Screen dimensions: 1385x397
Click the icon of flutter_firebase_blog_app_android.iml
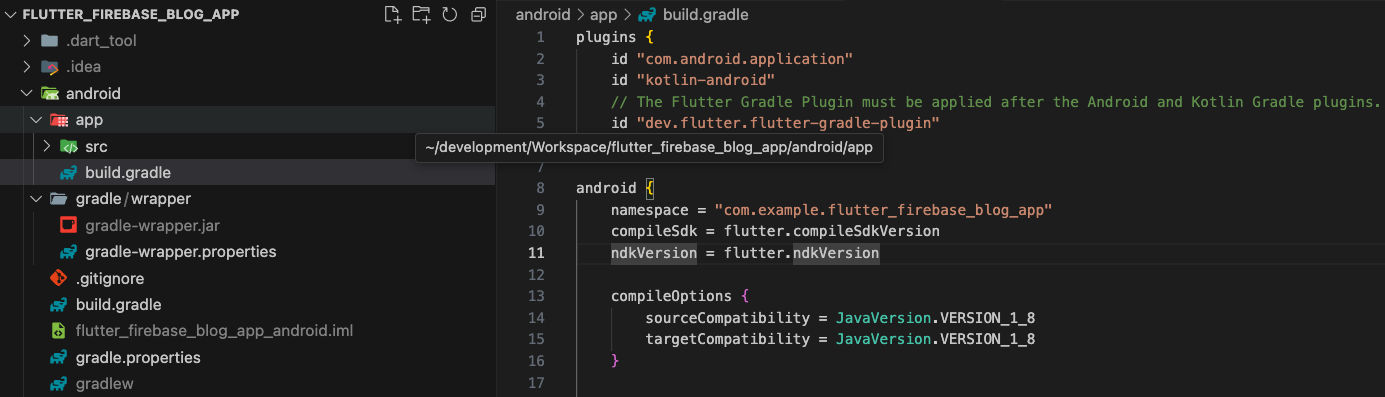(x=58, y=331)
